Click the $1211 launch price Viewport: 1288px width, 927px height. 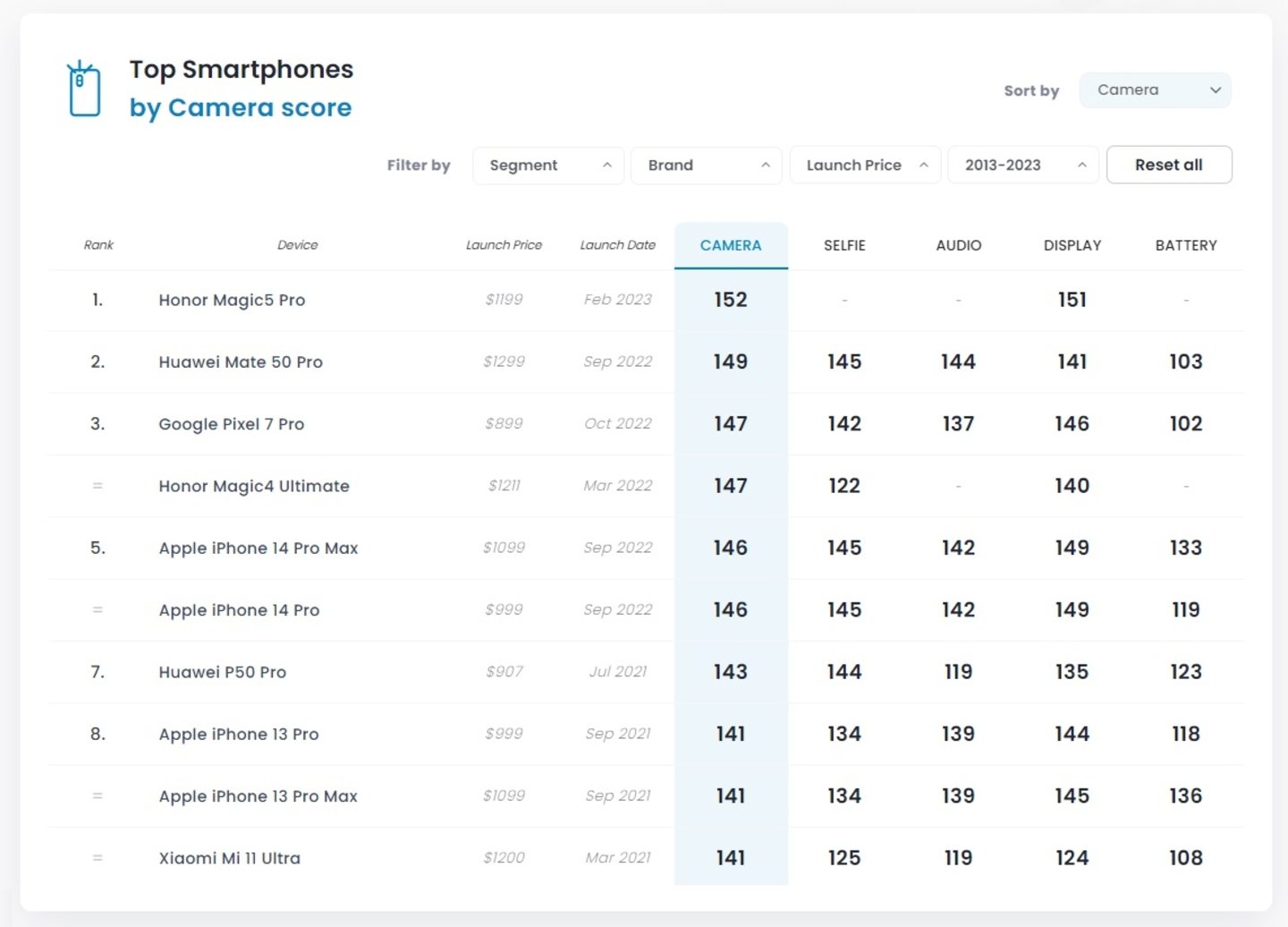tap(504, 486)
